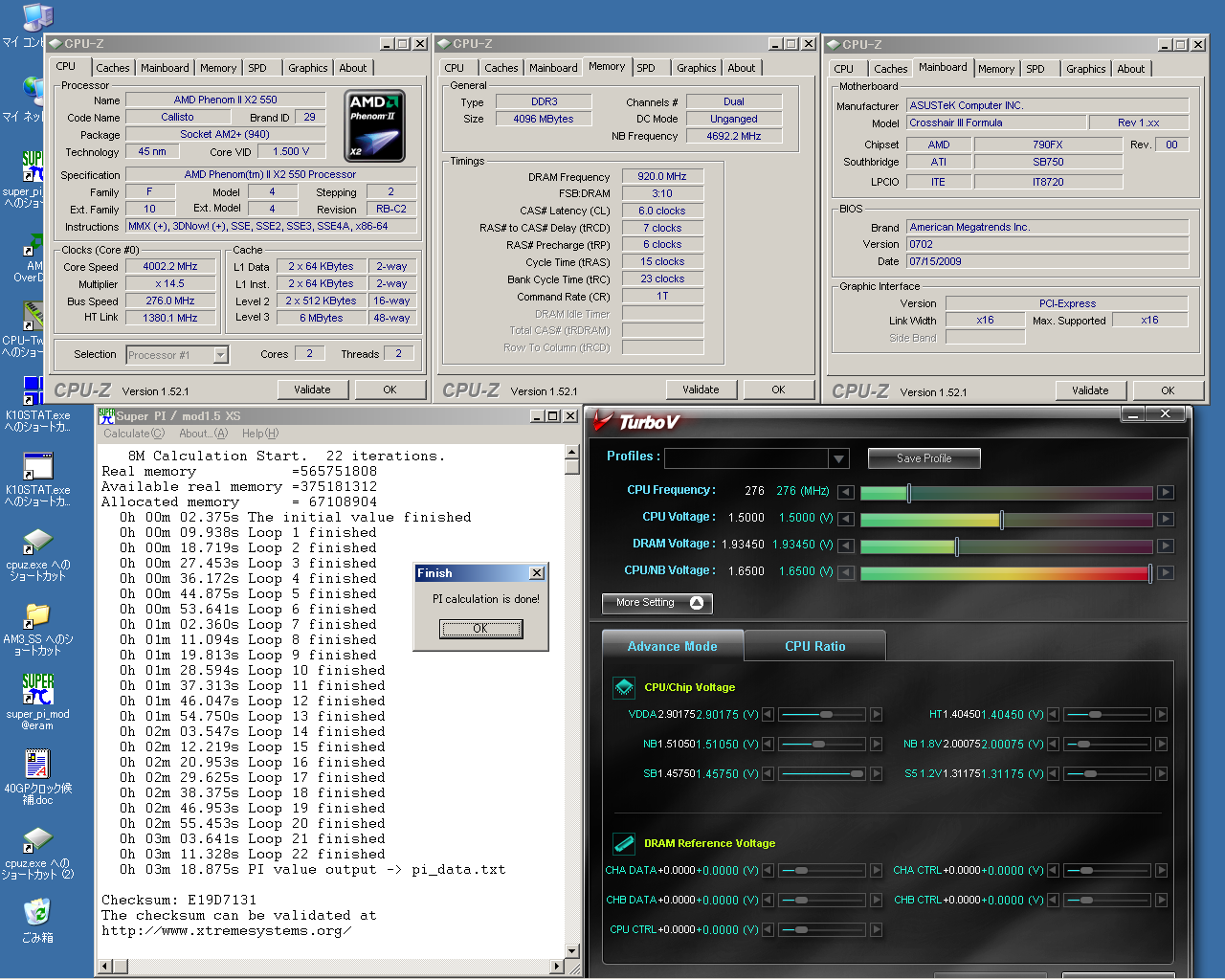
Task: Click Validate in the right CPU-Z Mainboard window
Action: coord(1090,390)
